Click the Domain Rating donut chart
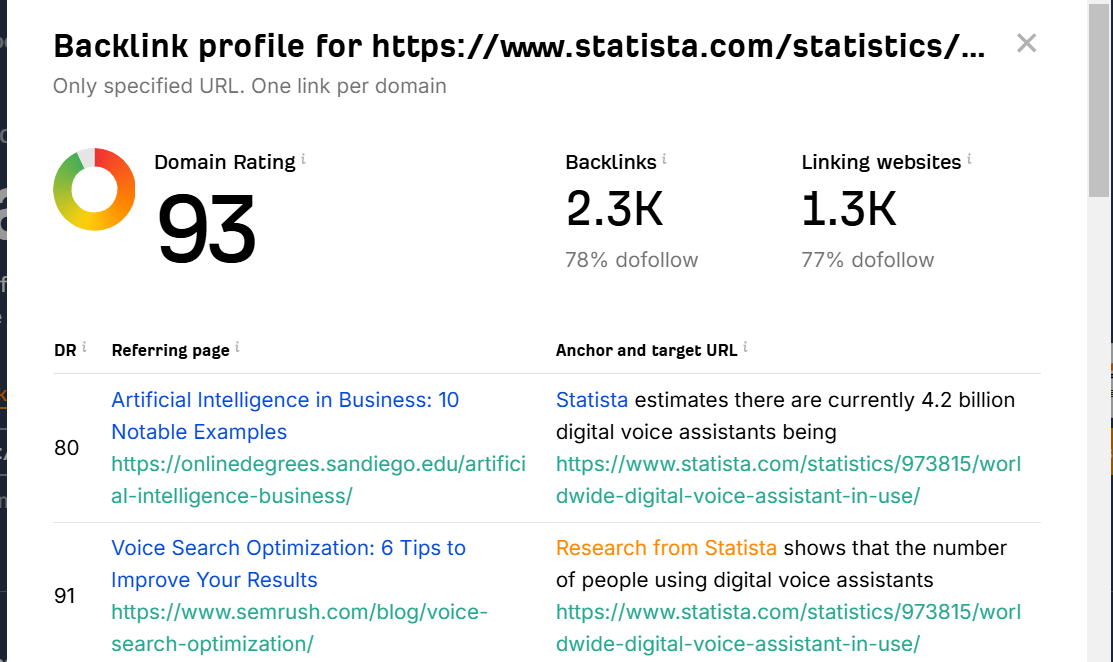 94,190
